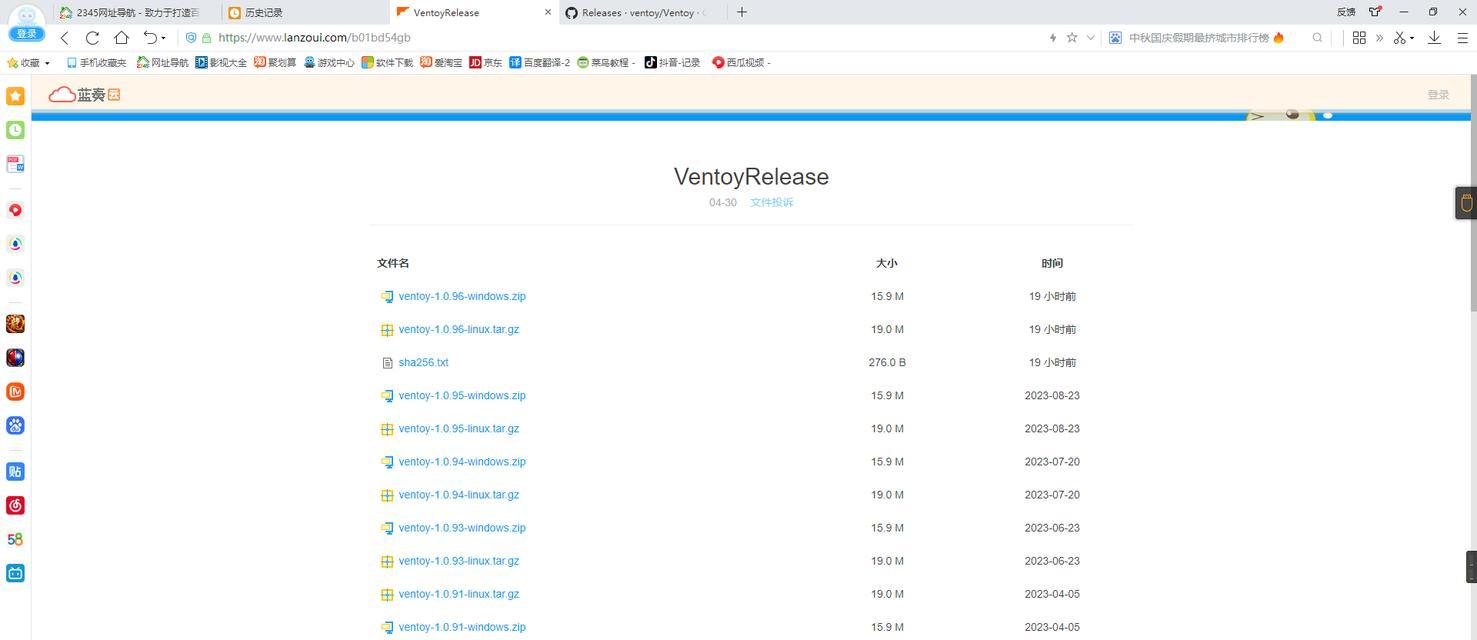Open the new tab plus button
Screen dimensions: 1477x640
click(x=741, y=12)
